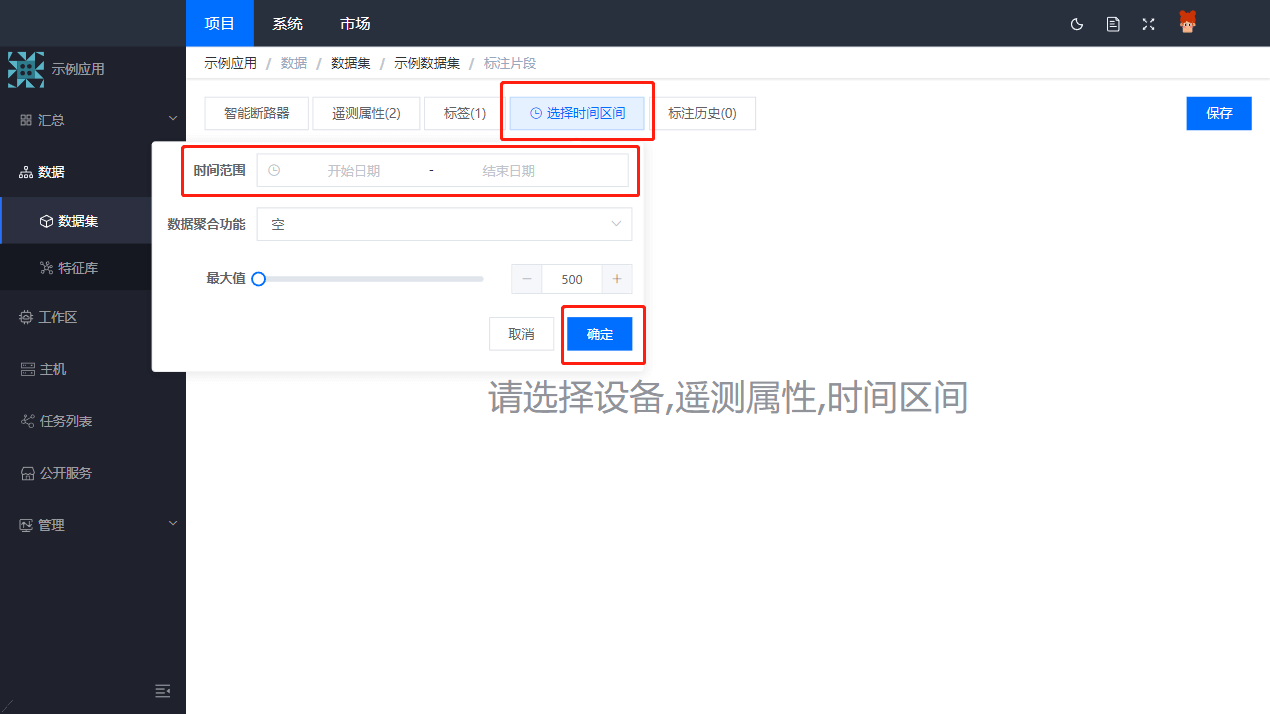Image resolution: width=1270 pixels, height=714 pixels.
Task: Click 示例应用 breadcrumb link
Action: click(230, 63)
